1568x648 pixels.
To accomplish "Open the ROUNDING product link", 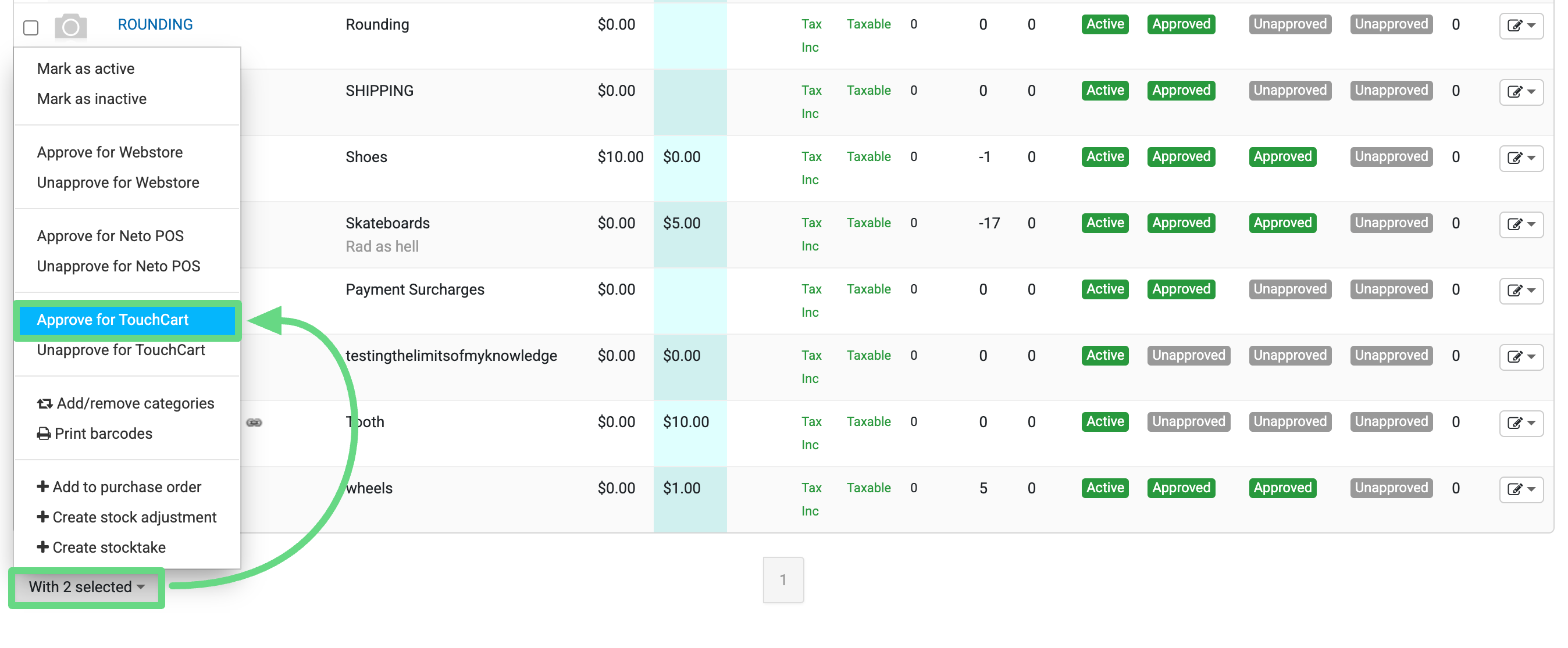I will point(155,24).
